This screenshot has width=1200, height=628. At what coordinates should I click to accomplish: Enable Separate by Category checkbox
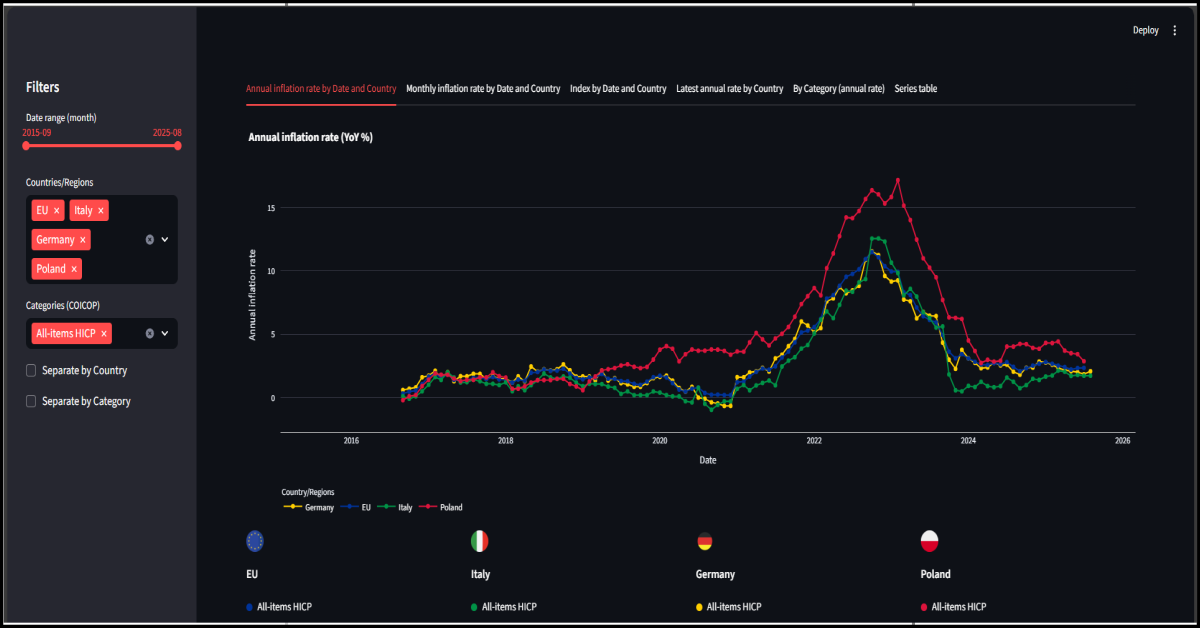pos(31,402)
